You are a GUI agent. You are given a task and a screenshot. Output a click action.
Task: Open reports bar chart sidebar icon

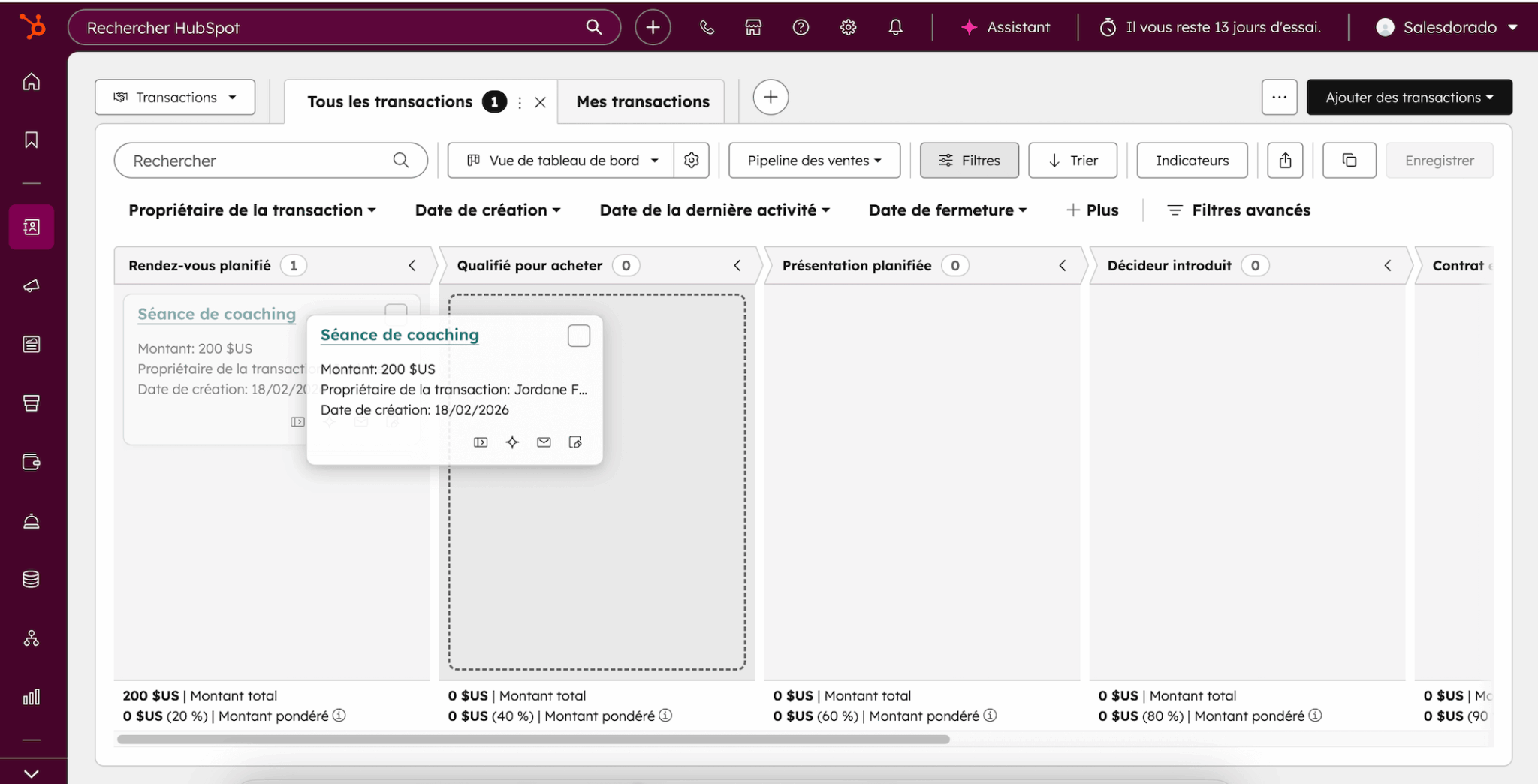[32, 697]
